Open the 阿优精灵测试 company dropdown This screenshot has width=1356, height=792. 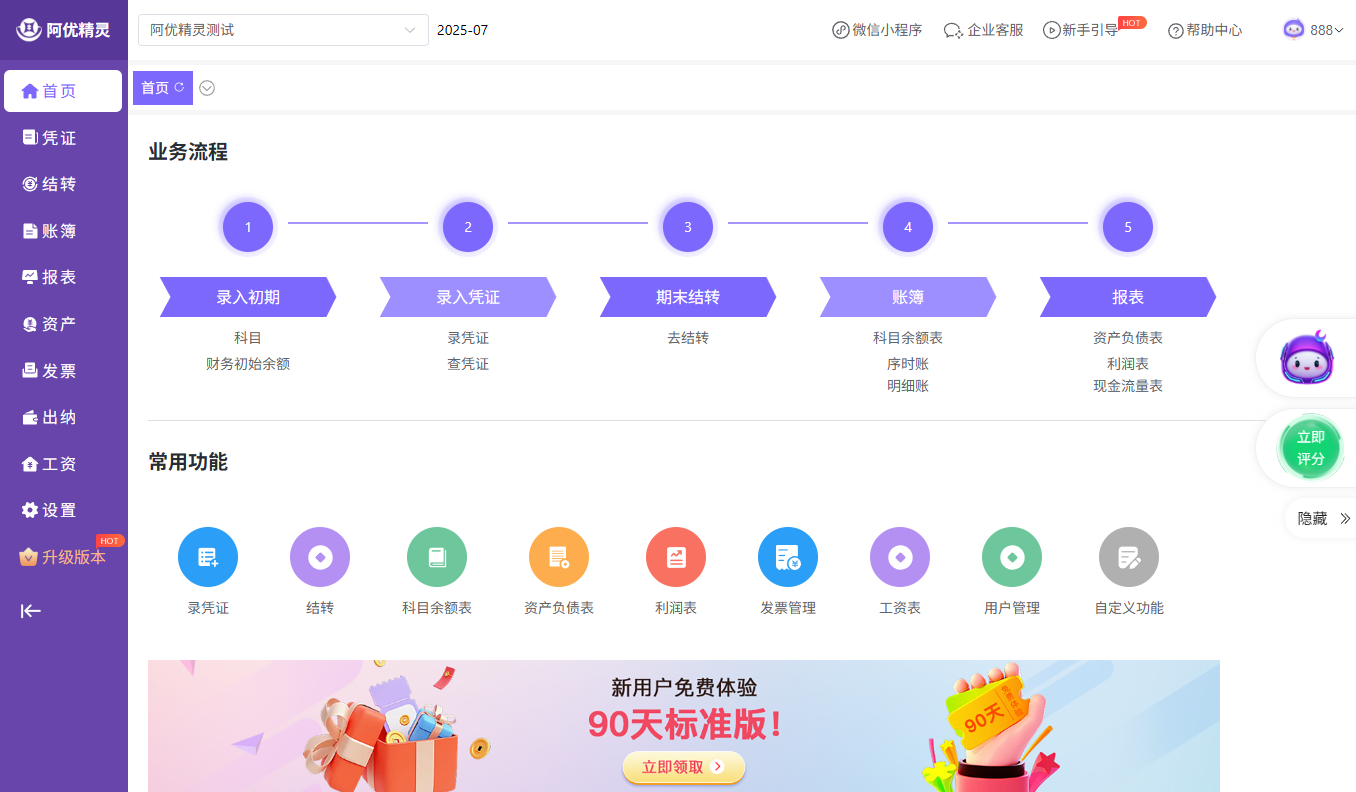(283, 30)
